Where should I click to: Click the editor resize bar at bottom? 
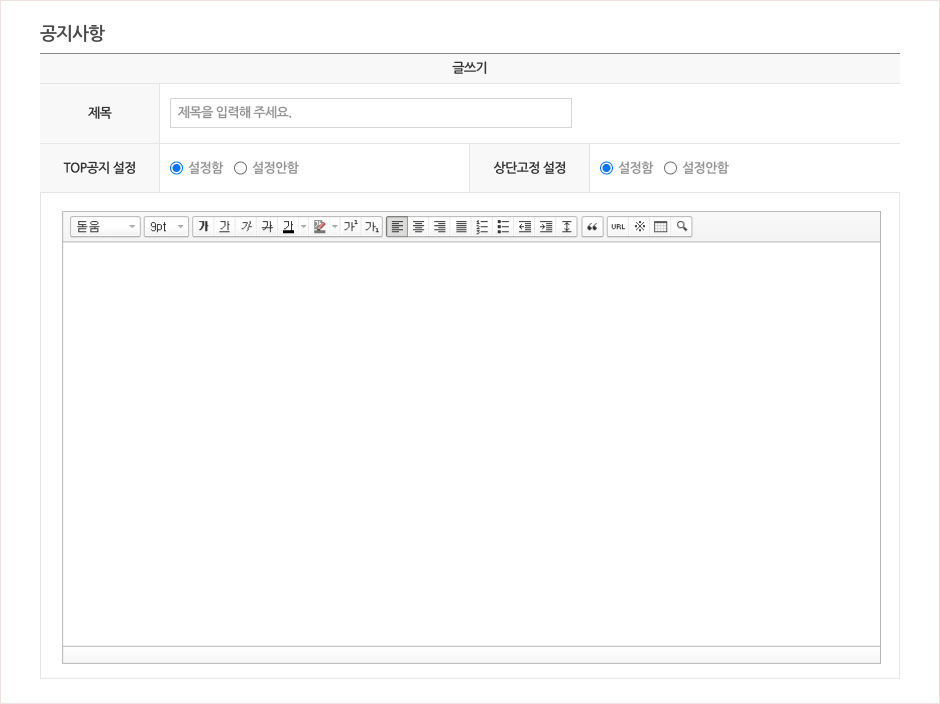[471, 655]
